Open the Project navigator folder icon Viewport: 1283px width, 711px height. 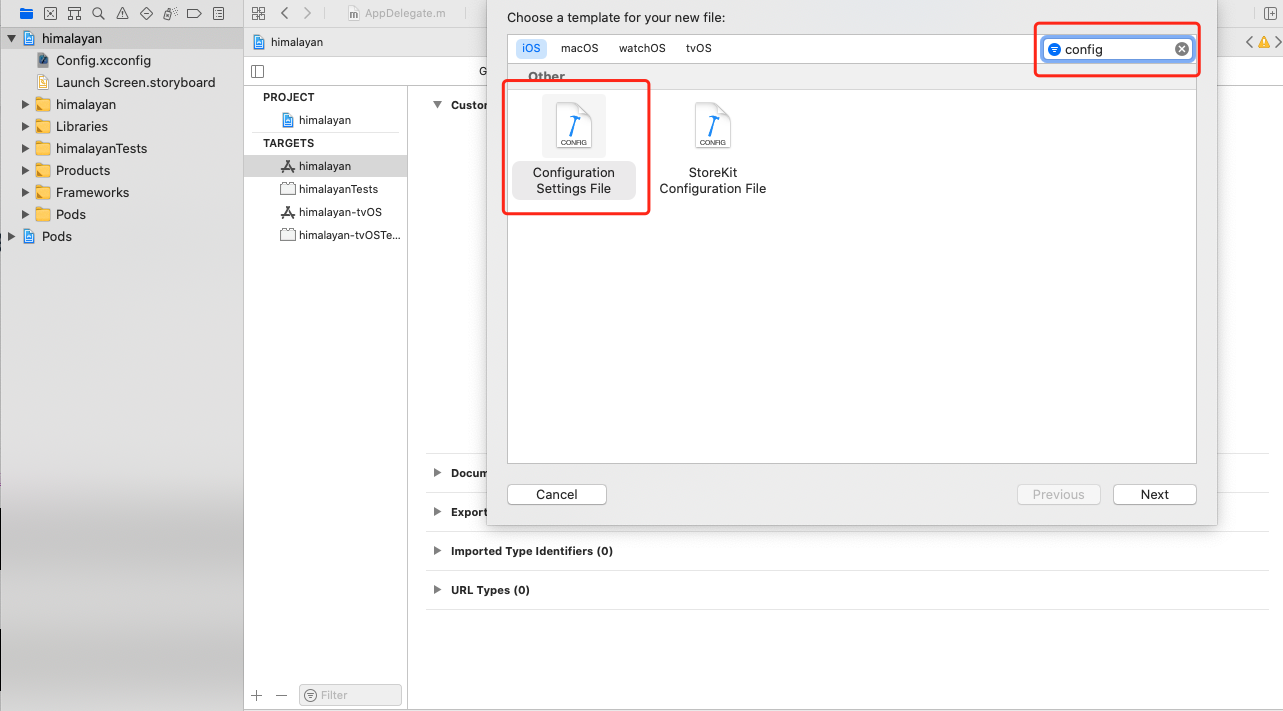pyautogui.click(x=26, y=13)
